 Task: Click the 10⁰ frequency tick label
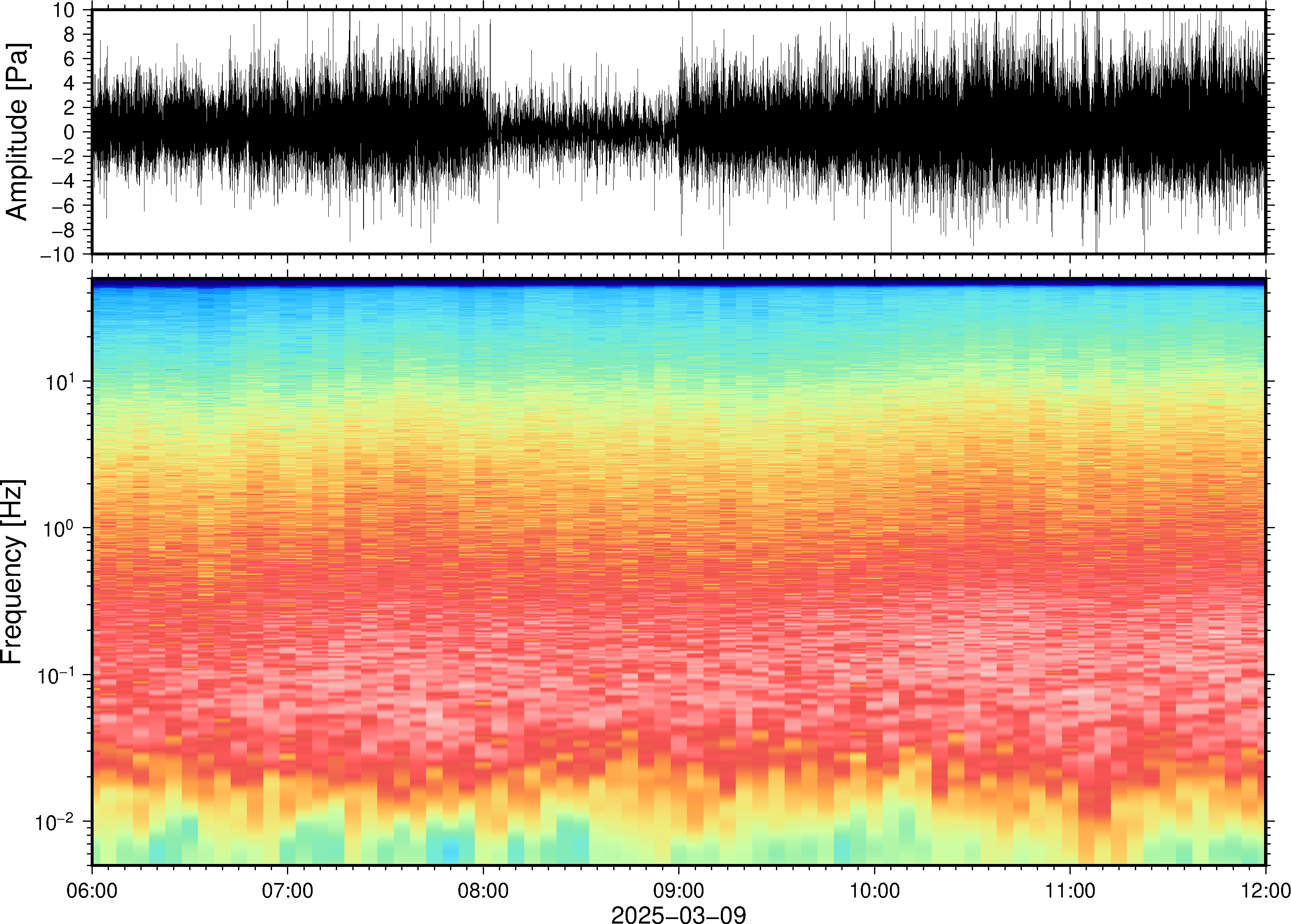pos(60,527)
